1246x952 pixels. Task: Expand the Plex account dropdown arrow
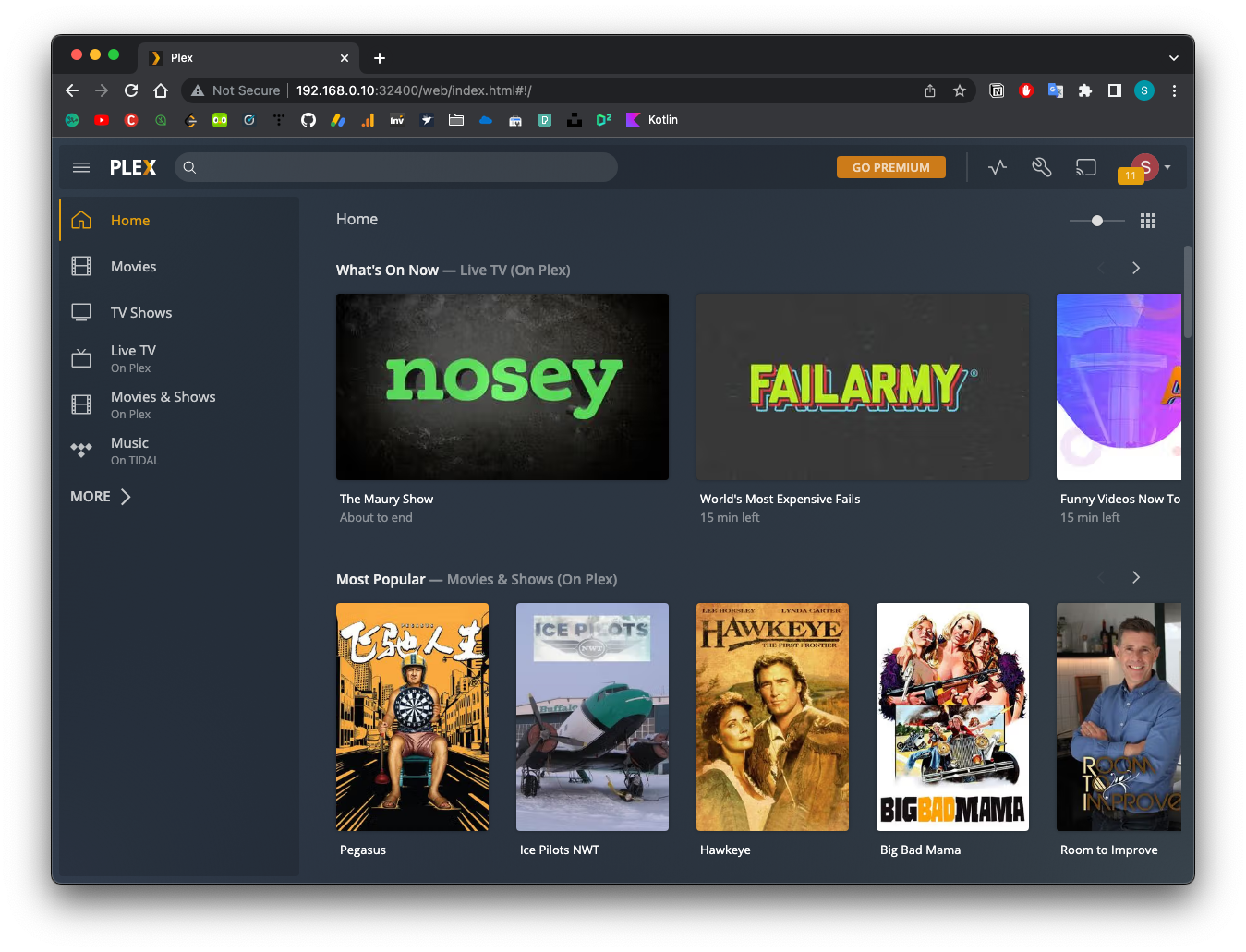click(1167, 167)
